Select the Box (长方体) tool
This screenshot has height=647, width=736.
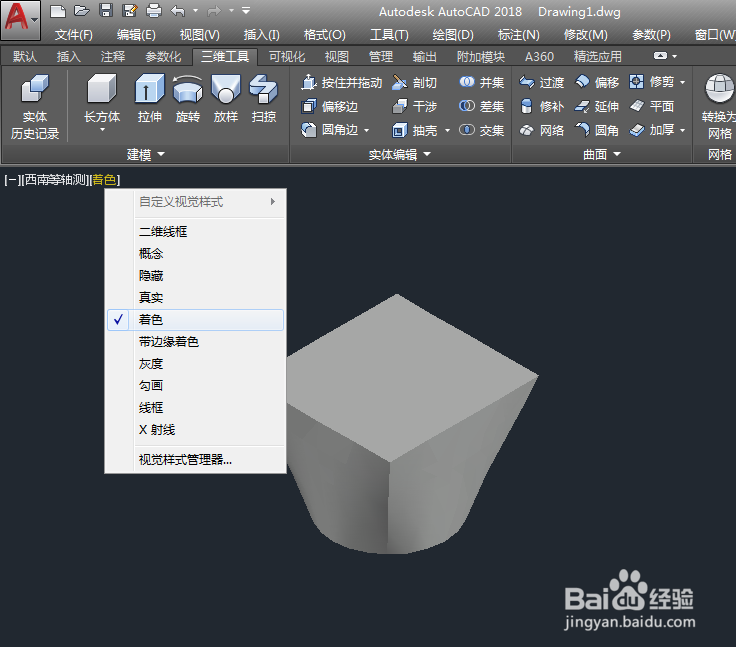tap(102, 98)
